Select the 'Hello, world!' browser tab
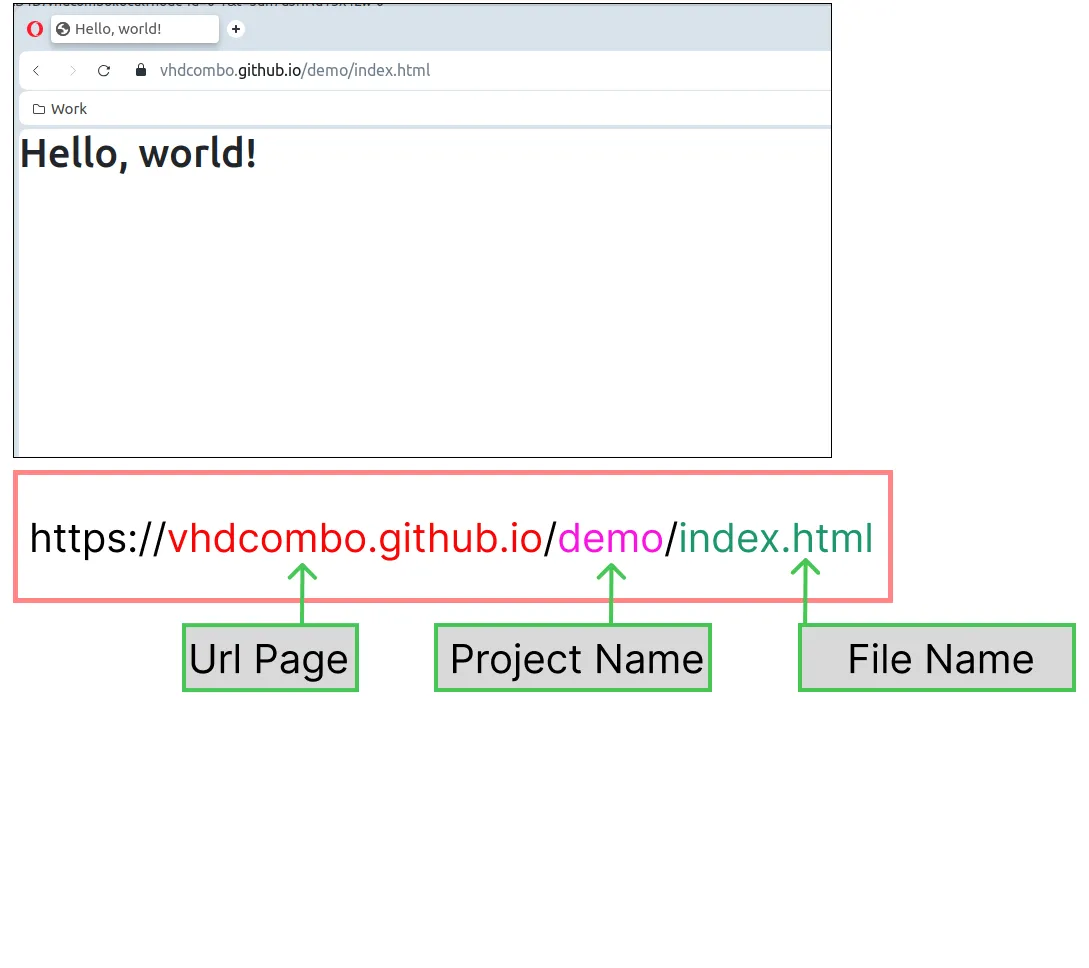Viewport: 1089px width, 968px height. point(135,29)
